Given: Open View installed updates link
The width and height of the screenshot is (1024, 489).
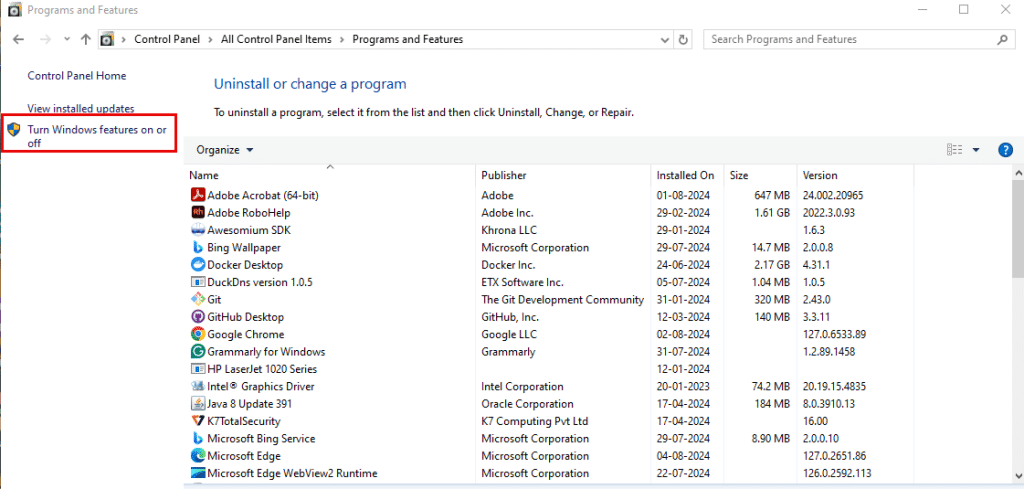Looking at the screenshot, I should click(x=80, y=108).
